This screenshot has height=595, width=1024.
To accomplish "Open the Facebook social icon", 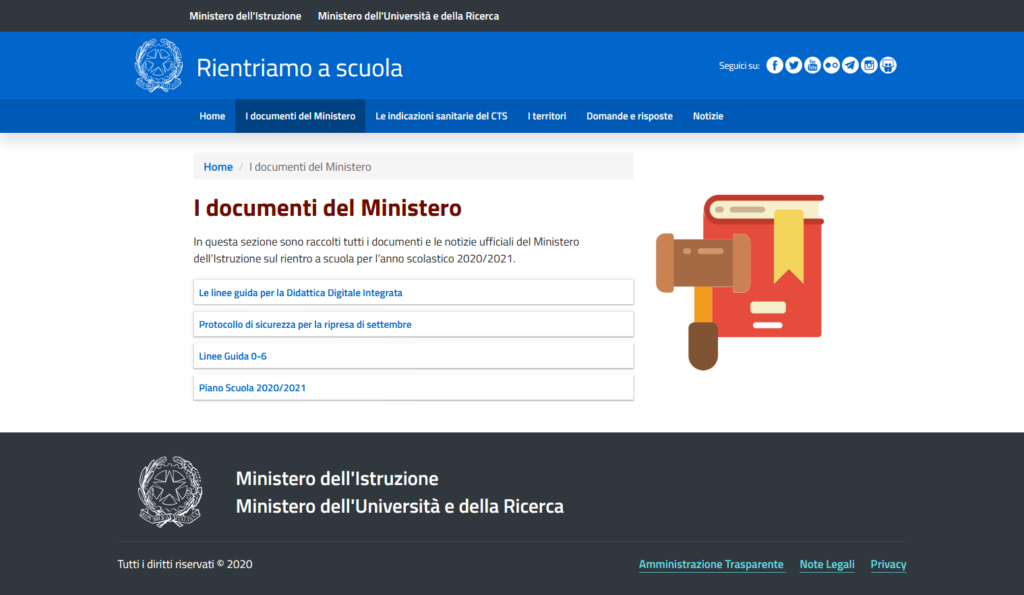I will click(x=775, y=65).
